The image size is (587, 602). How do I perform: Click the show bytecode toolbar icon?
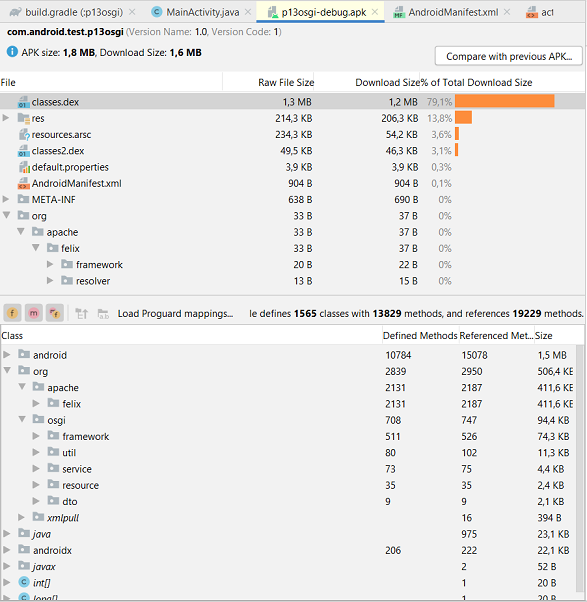click(x=81, y=314)
